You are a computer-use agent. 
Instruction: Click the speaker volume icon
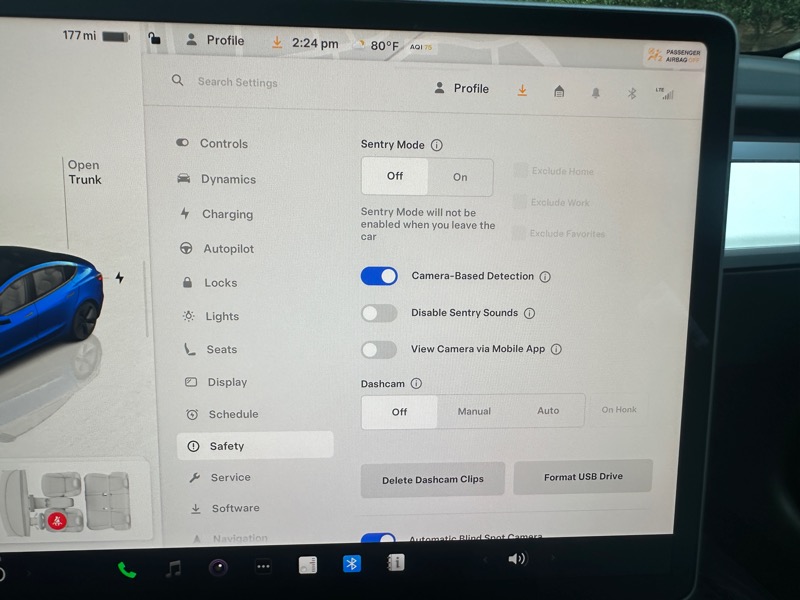(x=516, y=559)
